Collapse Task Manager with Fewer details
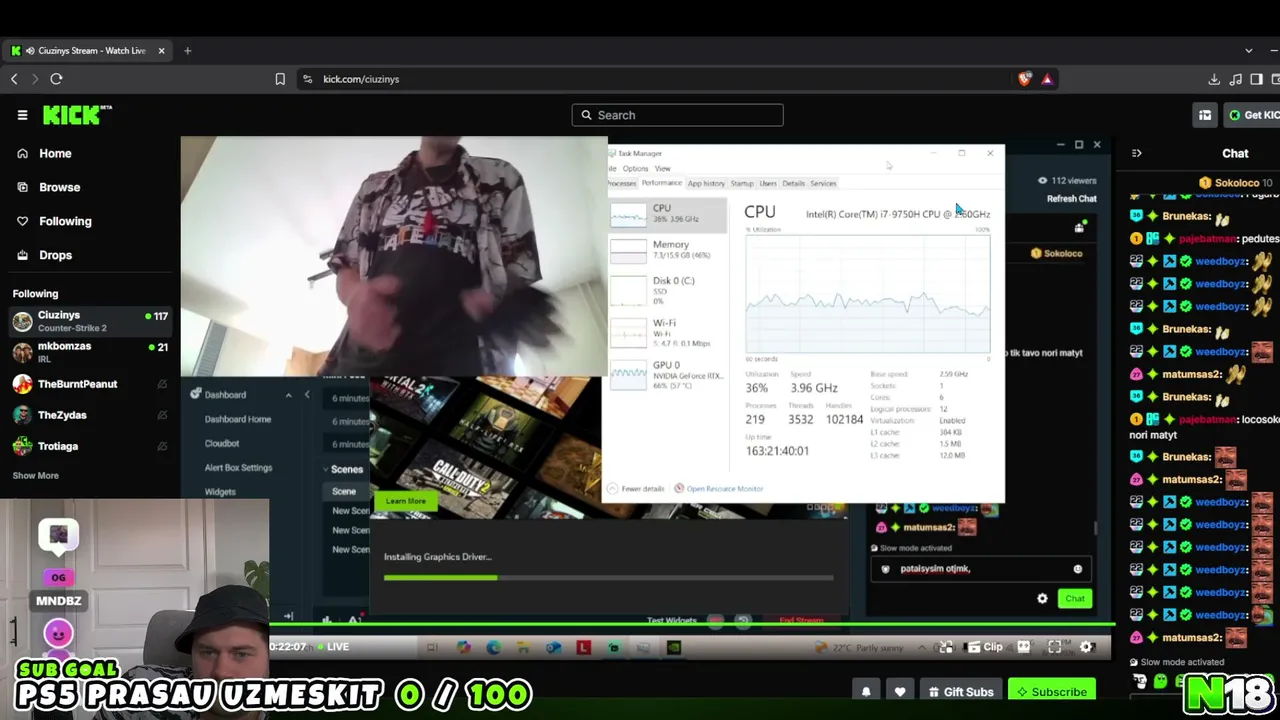This screenshot has width=1280, height=720. point(636,489)
